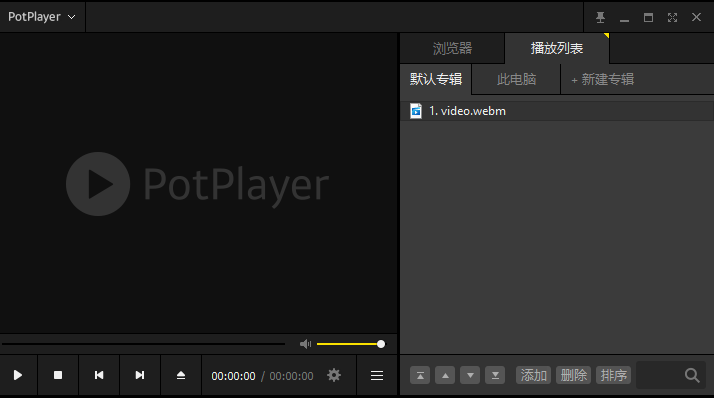This screenshot has width=714, height=398.
Task: Toggle the pin on top icon
Action: click(601, 17)
